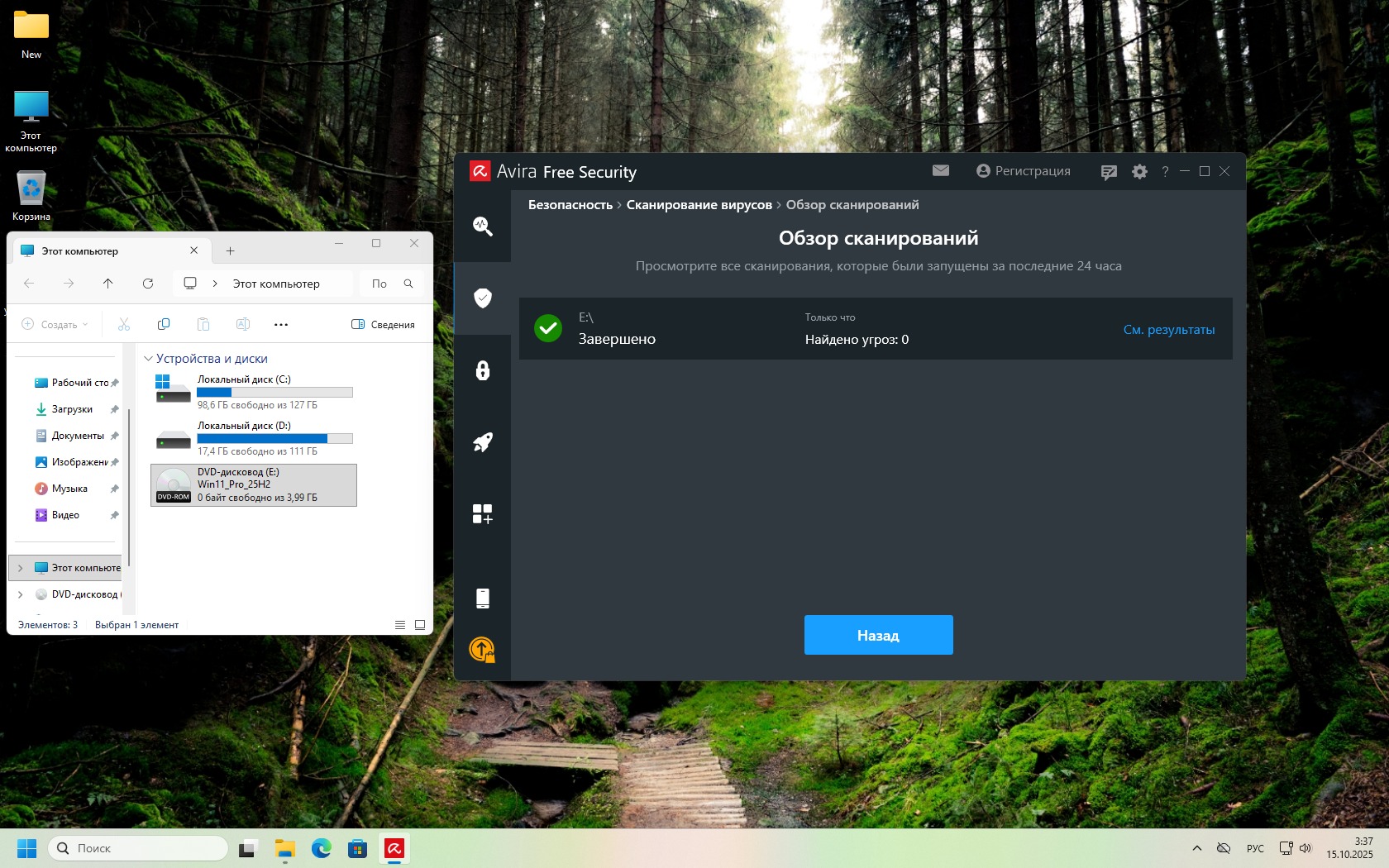Toggle the Сведения details pane
The width and height of the screenshot is (1389, 868).
[383, 325]
